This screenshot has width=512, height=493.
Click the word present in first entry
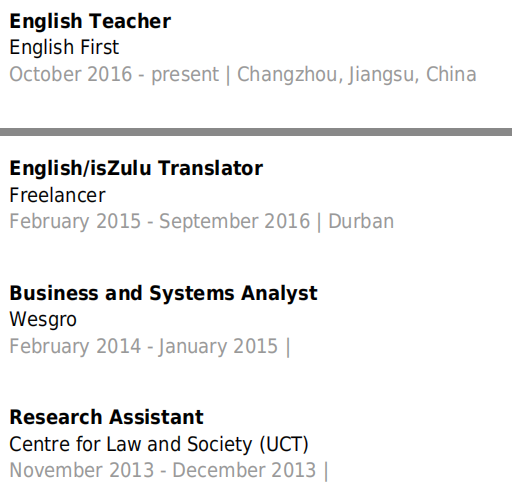(x=185, y=75)
